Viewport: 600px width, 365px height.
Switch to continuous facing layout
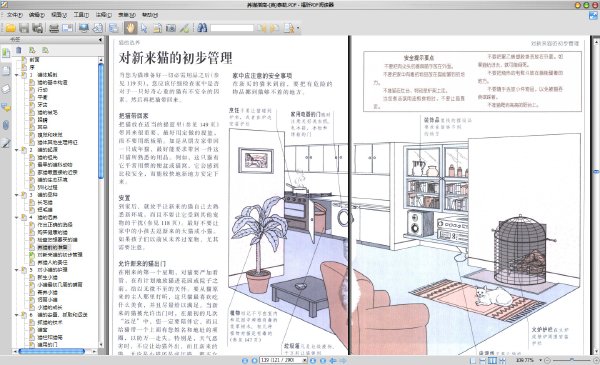tap(502, 360)
